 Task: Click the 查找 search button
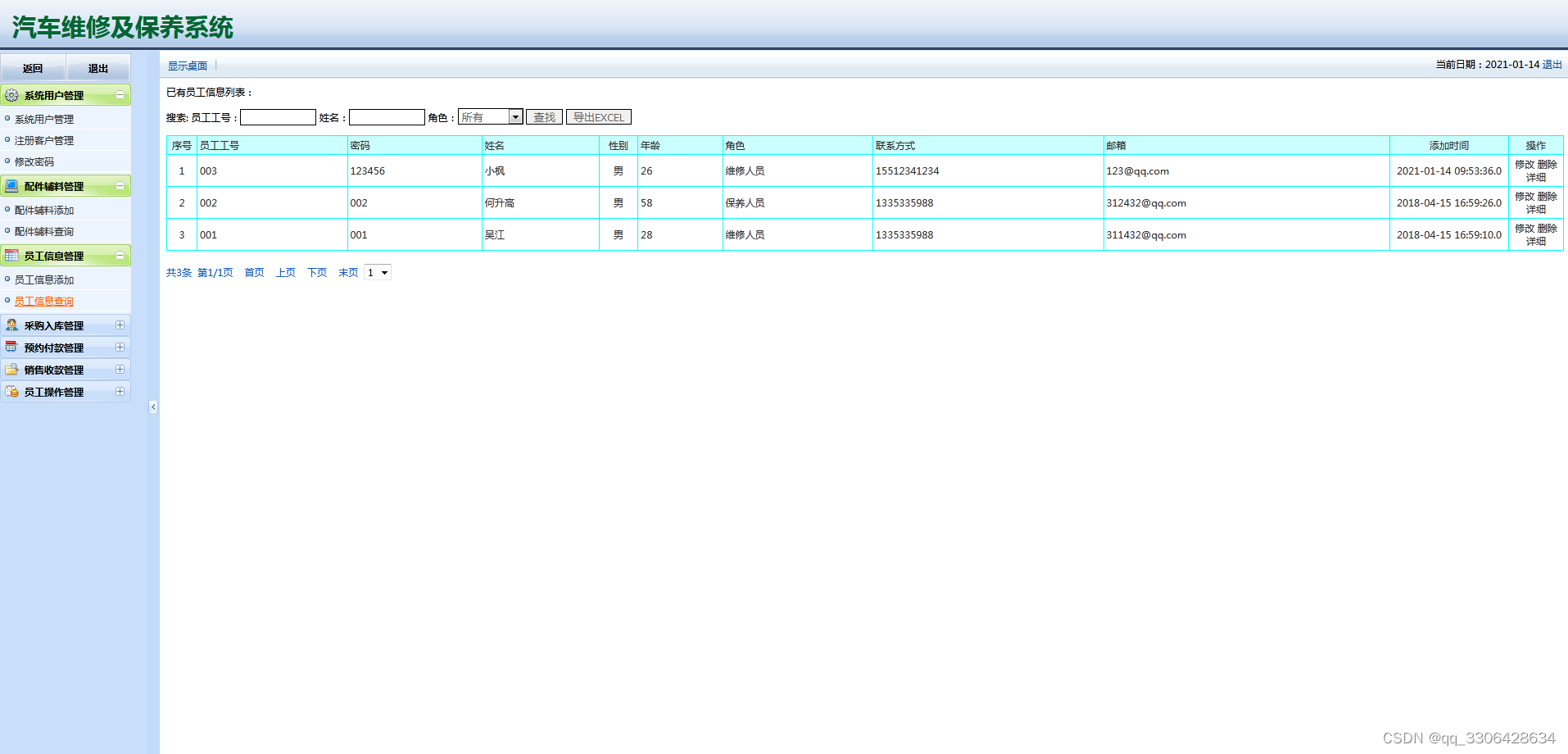tap(544, 117)
